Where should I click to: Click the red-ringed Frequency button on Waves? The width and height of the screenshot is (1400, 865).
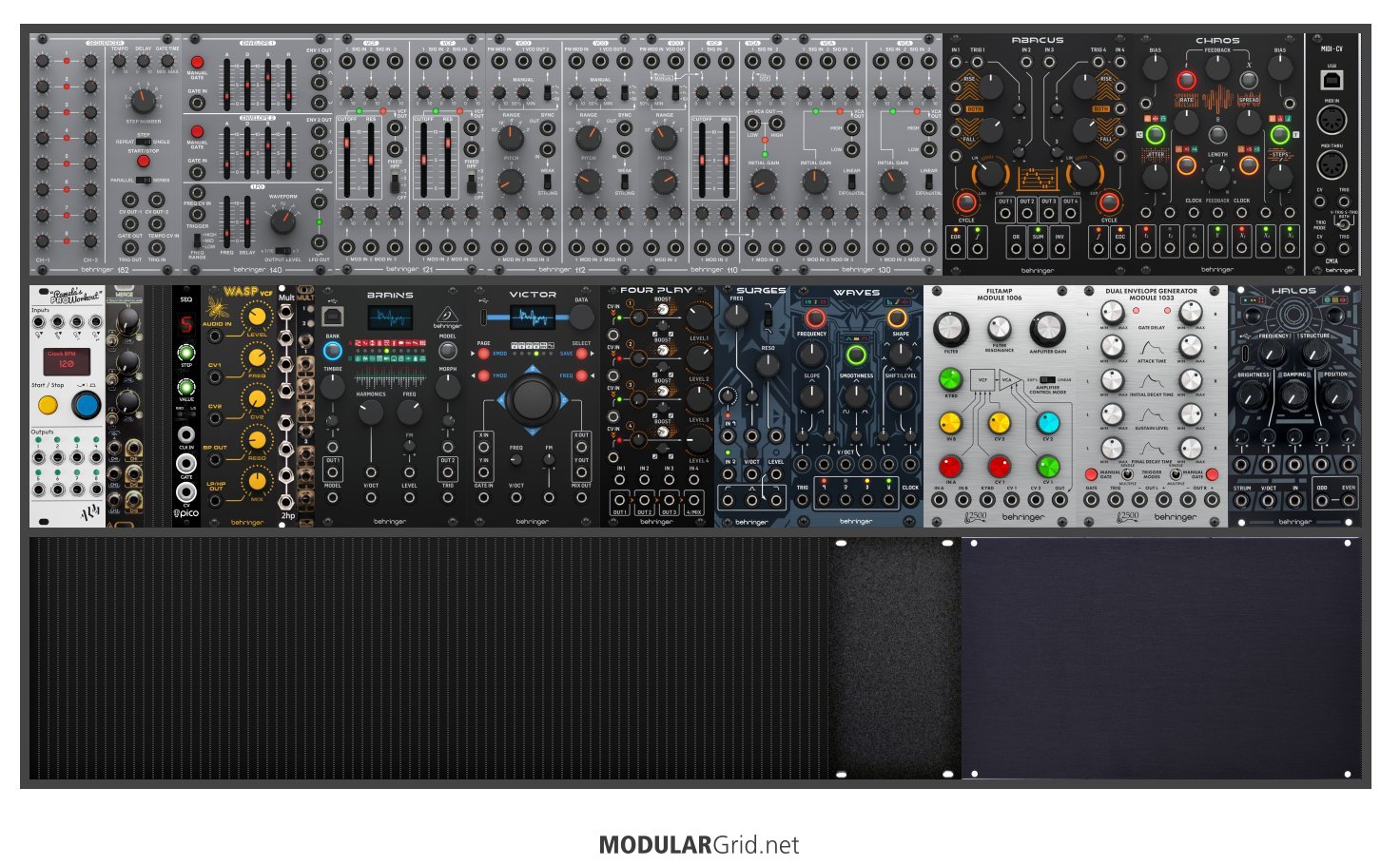point(814,317)
